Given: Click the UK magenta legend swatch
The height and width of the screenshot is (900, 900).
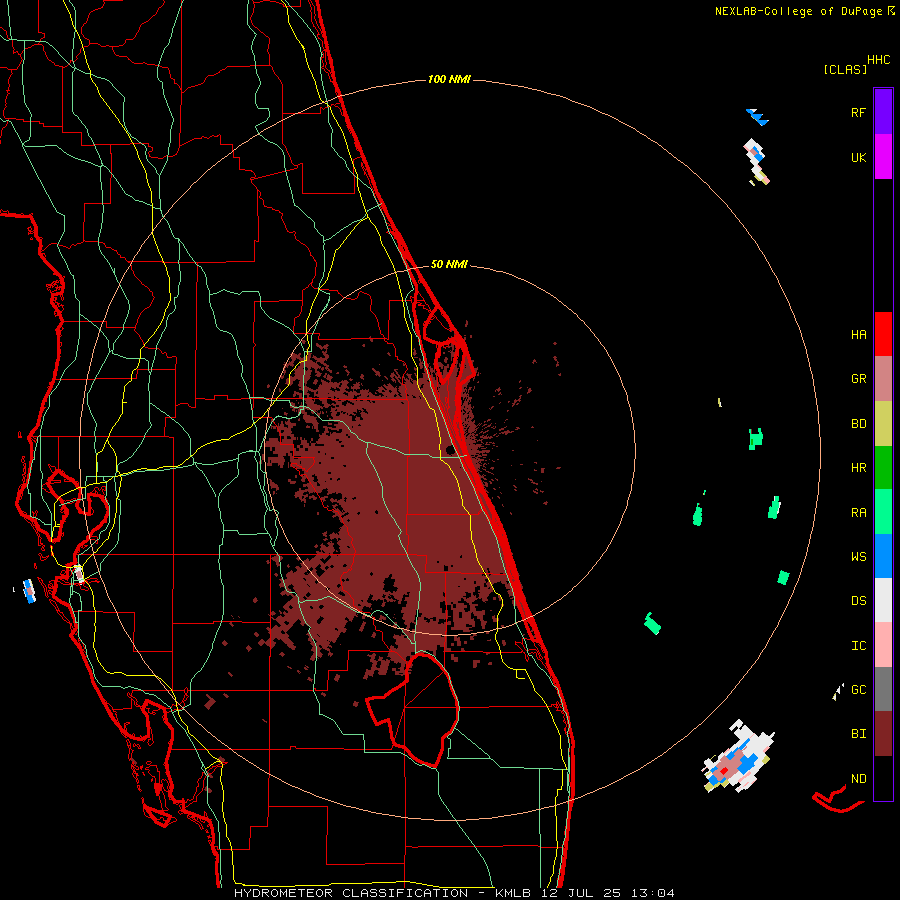Looking at the screenshot, I should [883, 157].
